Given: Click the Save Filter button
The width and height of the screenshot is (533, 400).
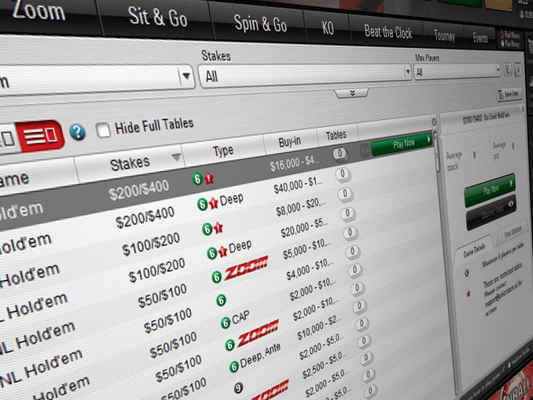Looking at the screenshot, I should click(x=509, y=94).
